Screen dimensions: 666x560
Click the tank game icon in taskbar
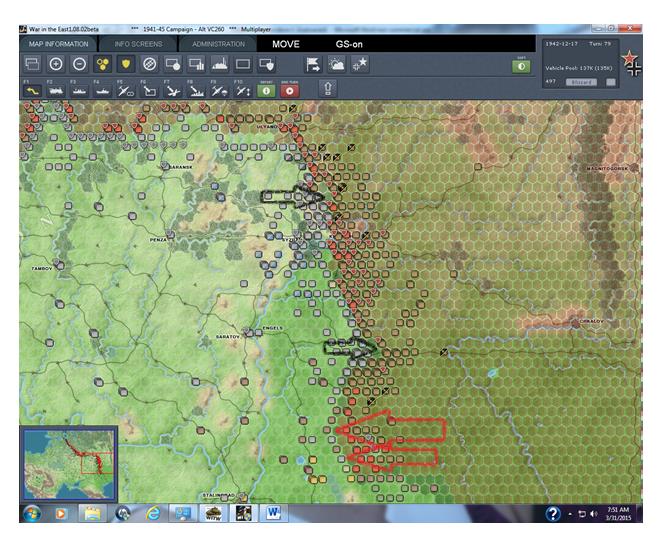pyautogui.click(x=214, y=513)
